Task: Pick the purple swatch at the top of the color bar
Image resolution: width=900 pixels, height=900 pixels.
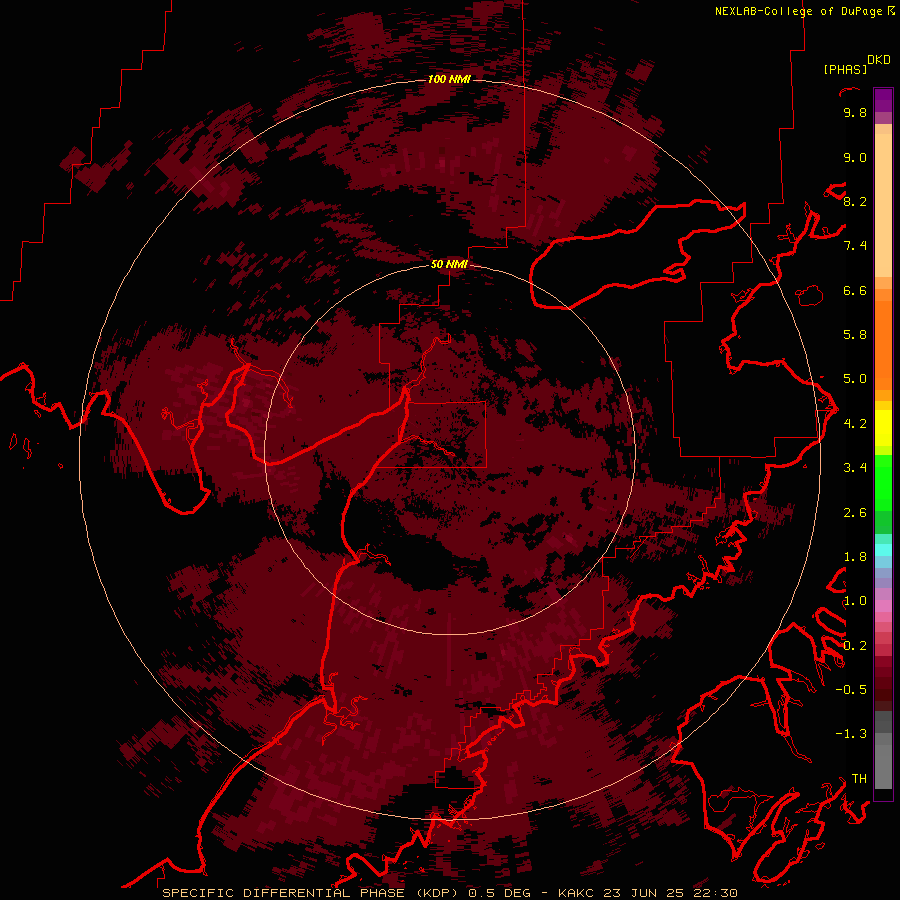Action: click(x=883, y=100)
